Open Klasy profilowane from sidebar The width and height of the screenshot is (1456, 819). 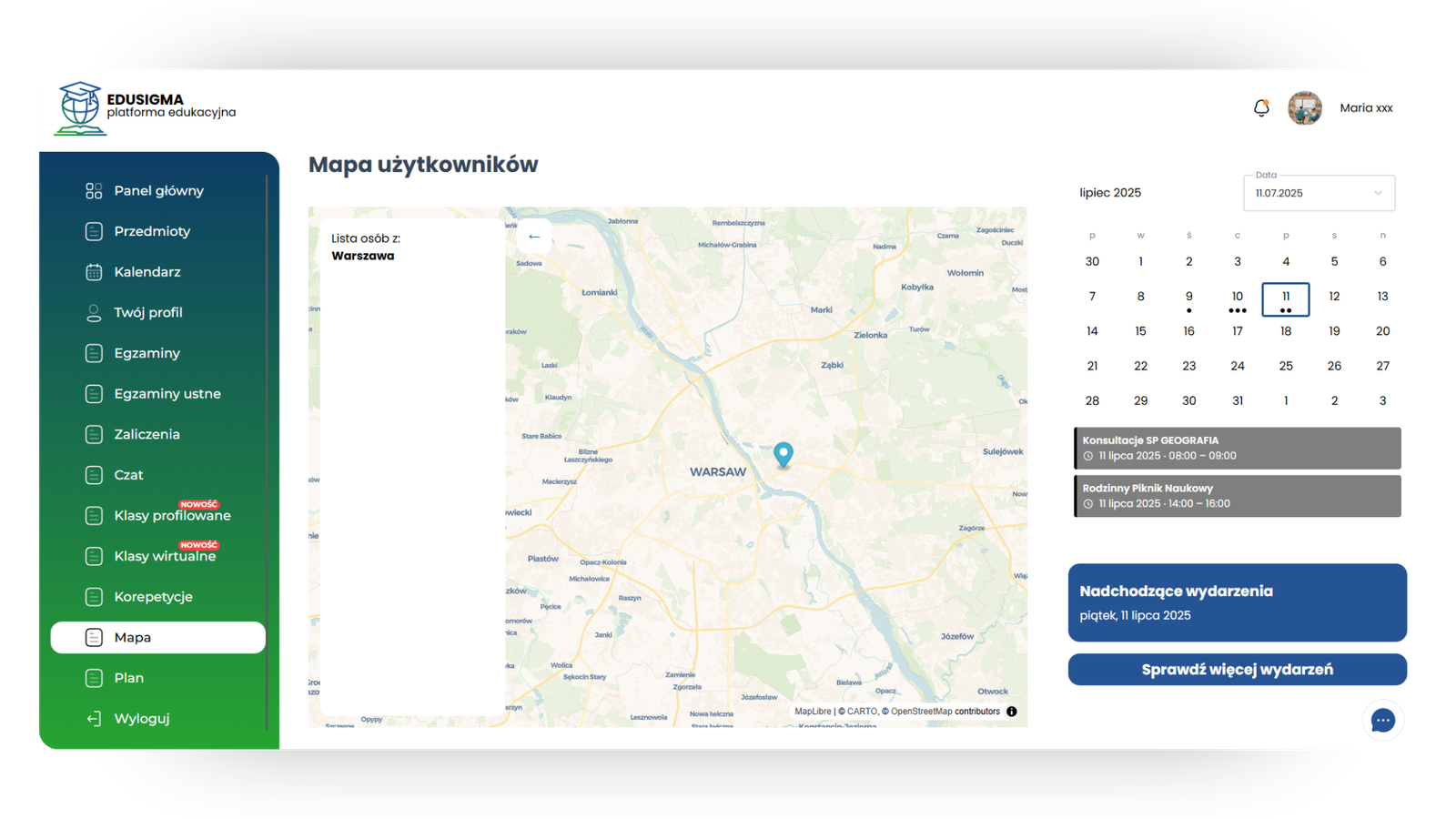tap(172, 516)
